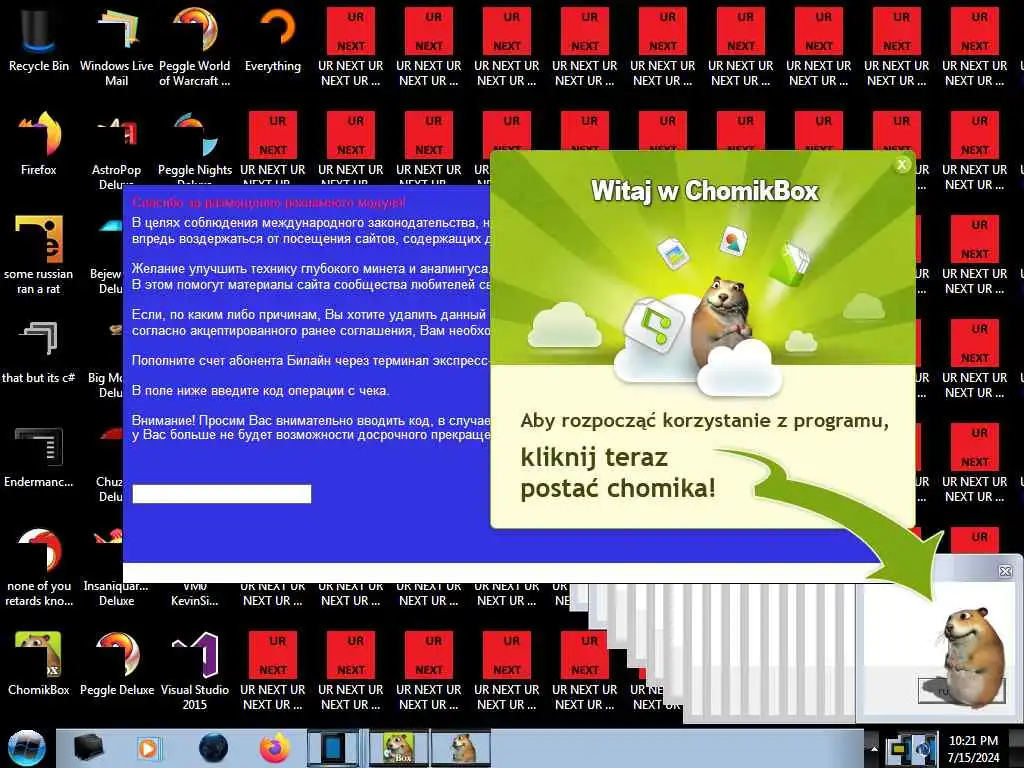Select the UR NEXT icon beside Everything
The image size is (1024, 768).
pyautogui.click(x=351, y=46)
